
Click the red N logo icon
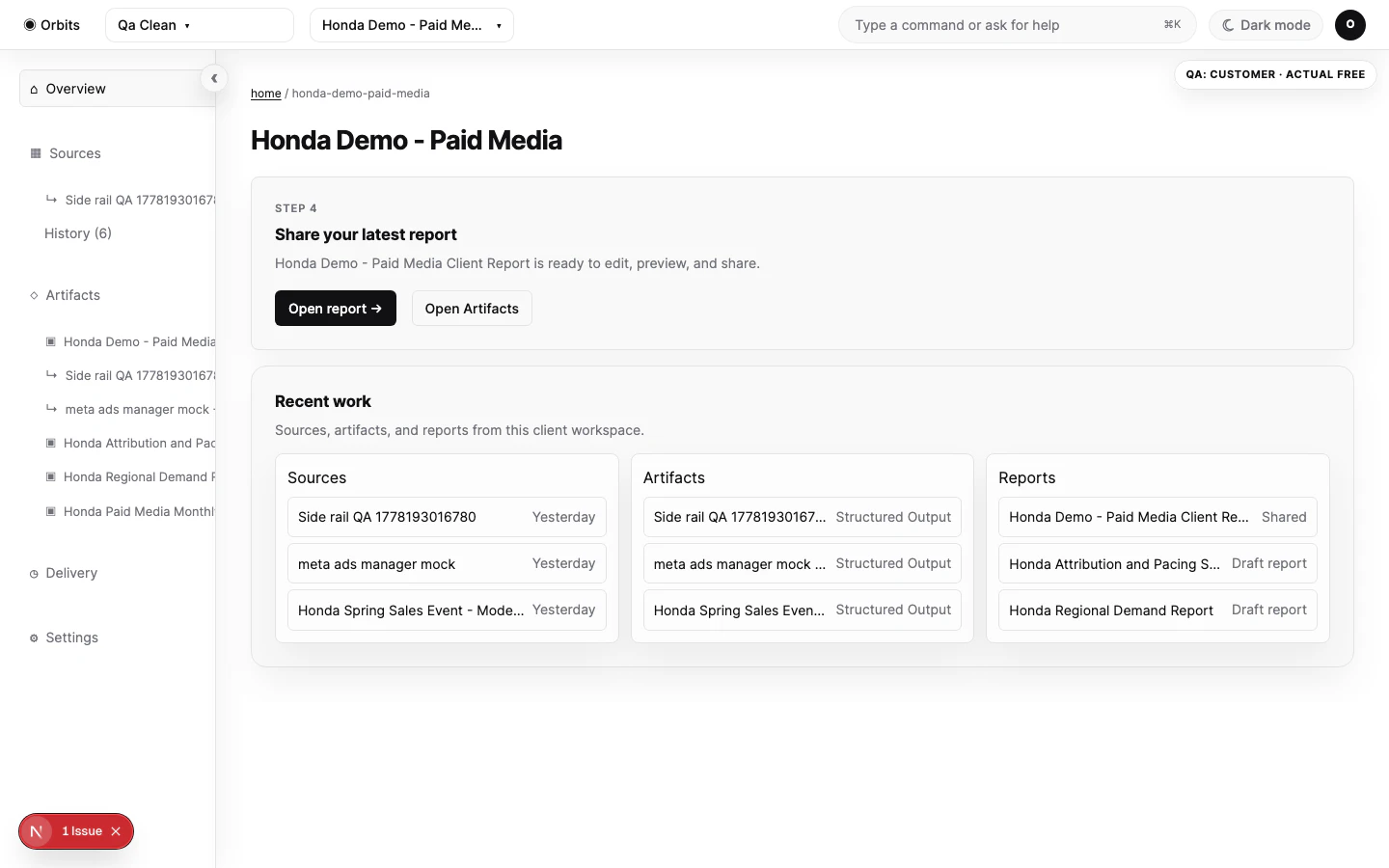coord(37,831)
